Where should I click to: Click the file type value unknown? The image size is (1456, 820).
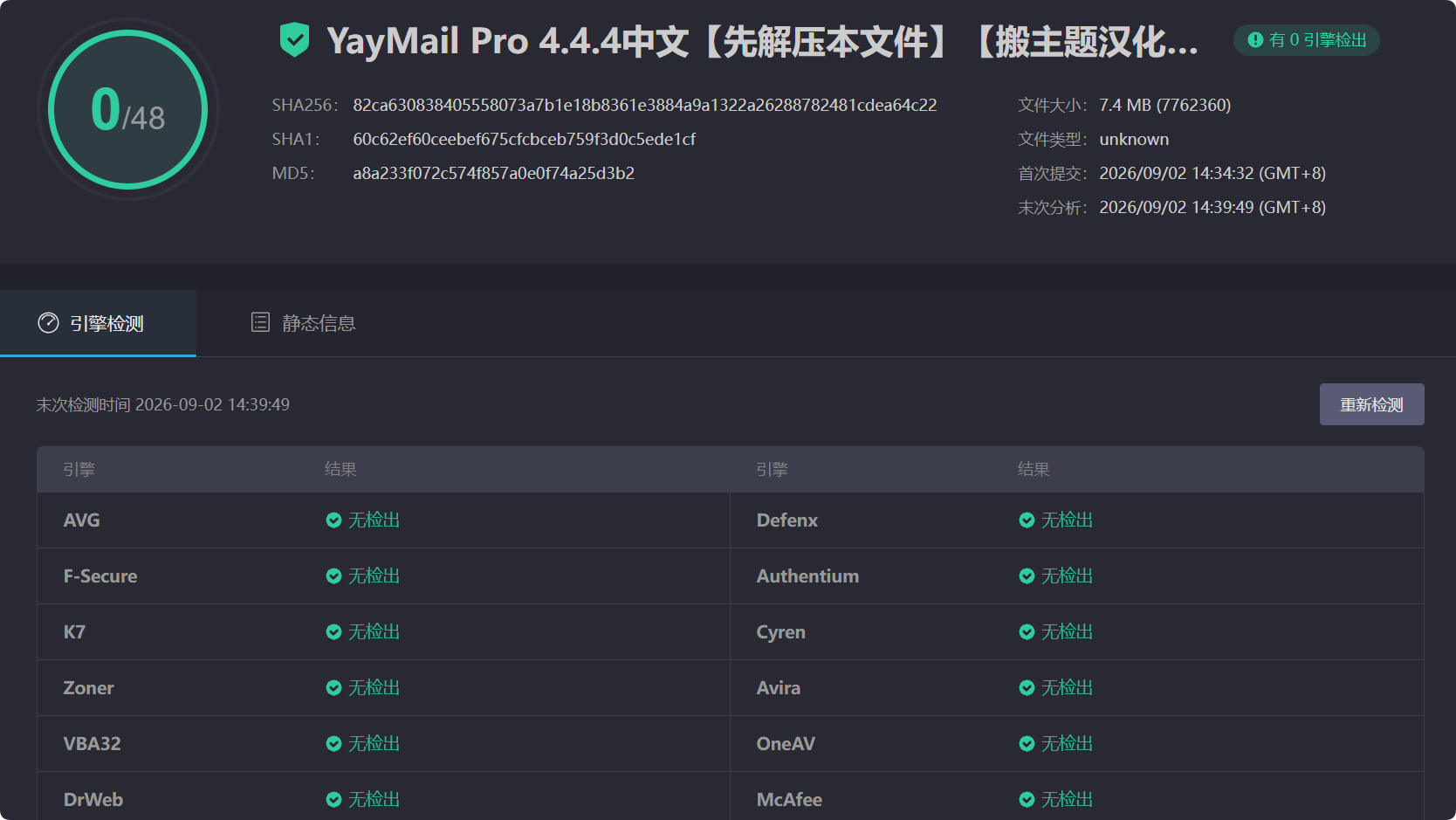[x=1133, y=139]
